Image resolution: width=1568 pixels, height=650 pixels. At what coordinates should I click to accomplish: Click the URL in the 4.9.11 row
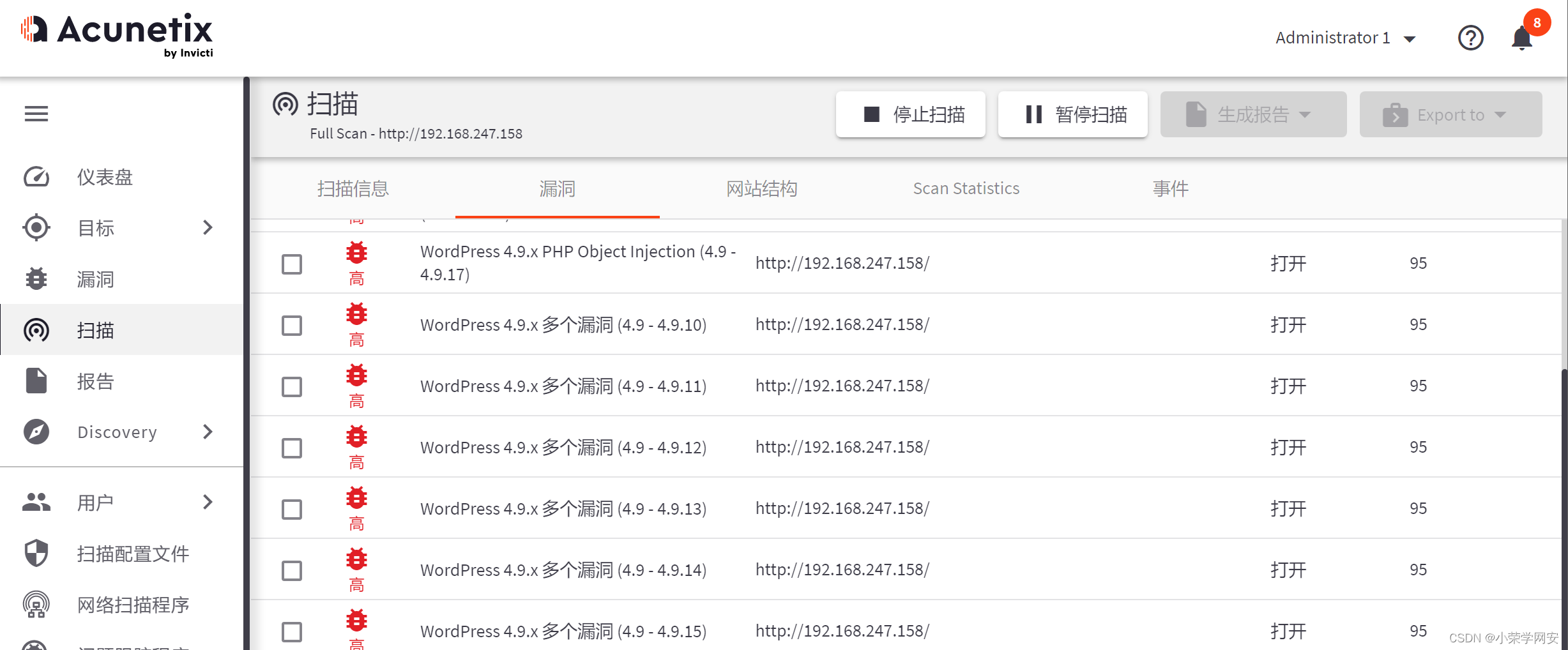coord(842,386)
